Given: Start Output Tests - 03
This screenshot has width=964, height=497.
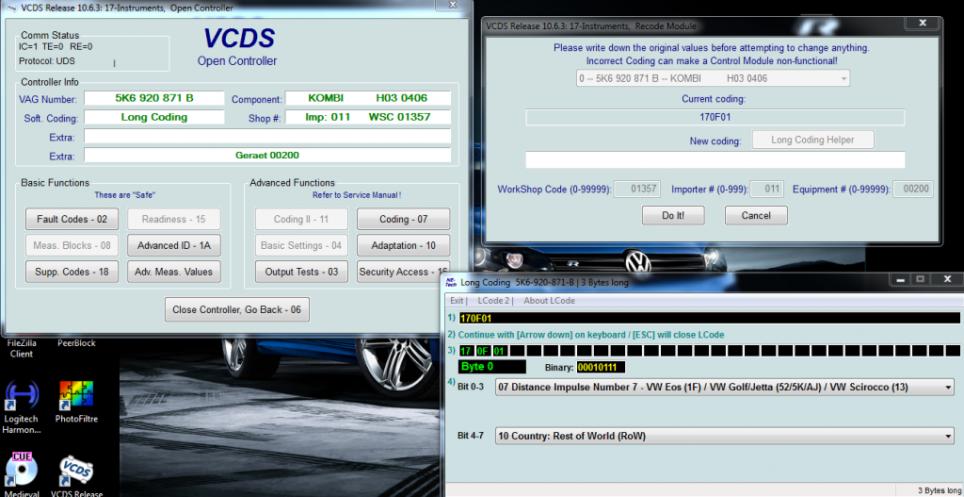Looking at the screenshot, I should (x=301, y=272).
